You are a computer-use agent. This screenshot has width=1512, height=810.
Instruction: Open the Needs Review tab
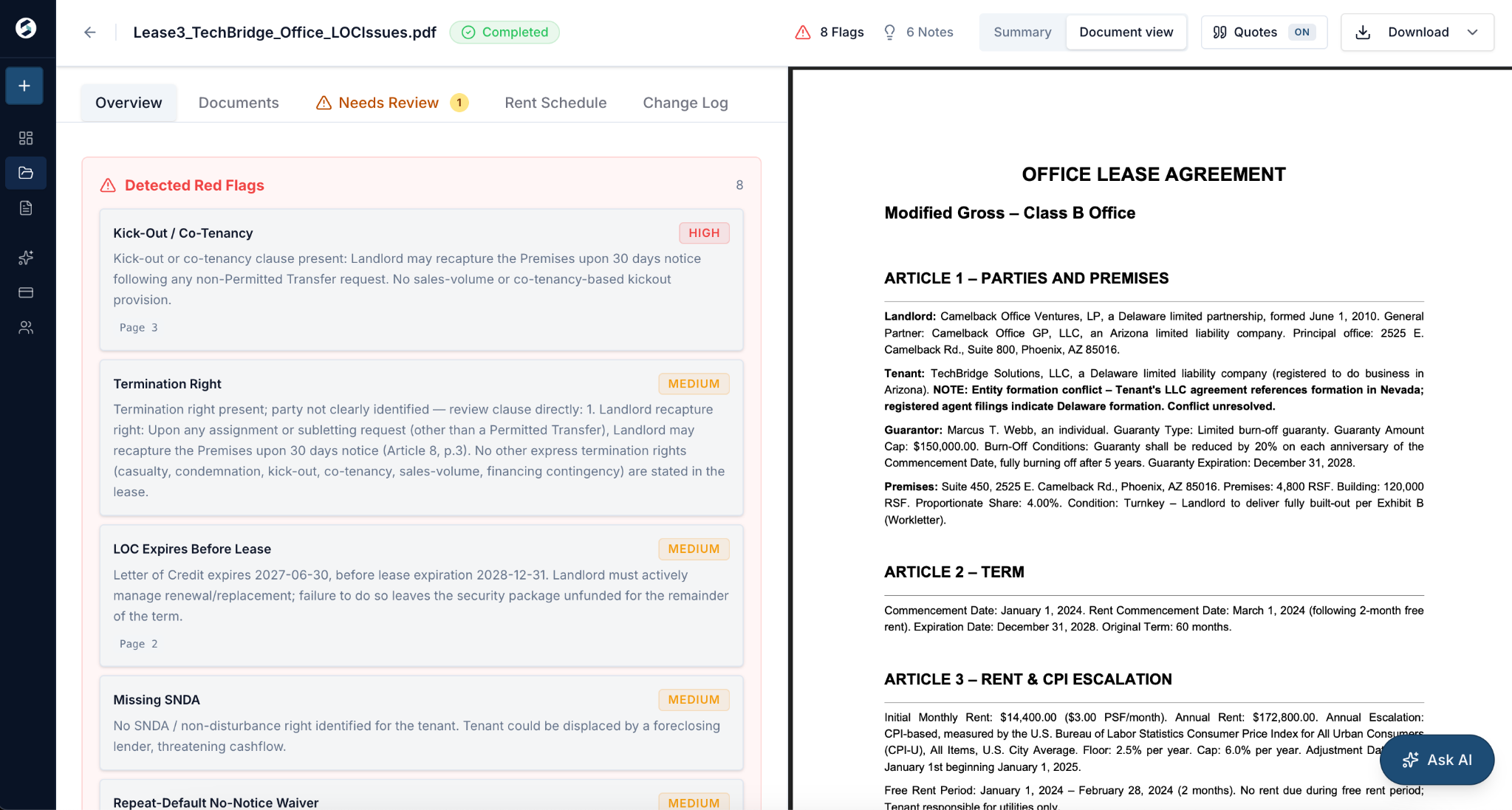(x=392, y=103)
